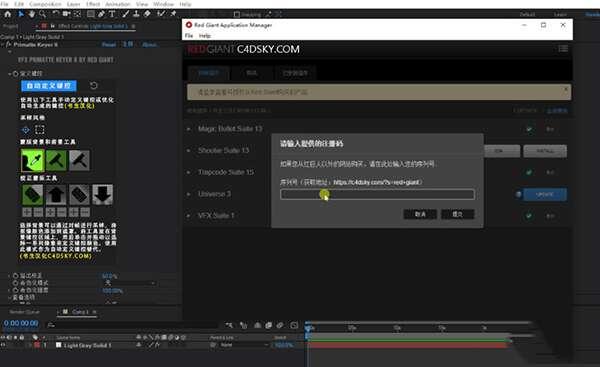The height and width of the screenshot is (367, 600).
Task: Open the Layer menu in After Effects
Action: pyautogui.click(x=73, y=4)
